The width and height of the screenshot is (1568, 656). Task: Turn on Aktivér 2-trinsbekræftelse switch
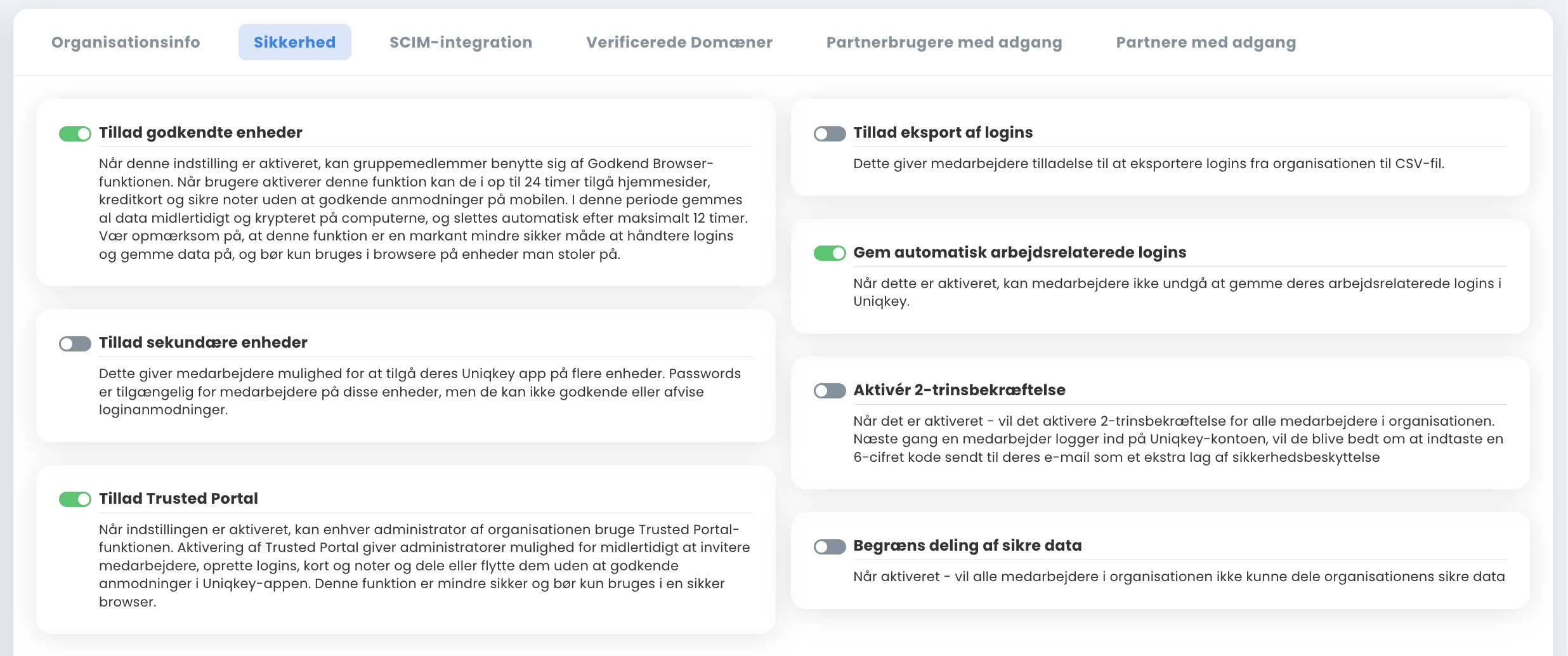point(830,391)
